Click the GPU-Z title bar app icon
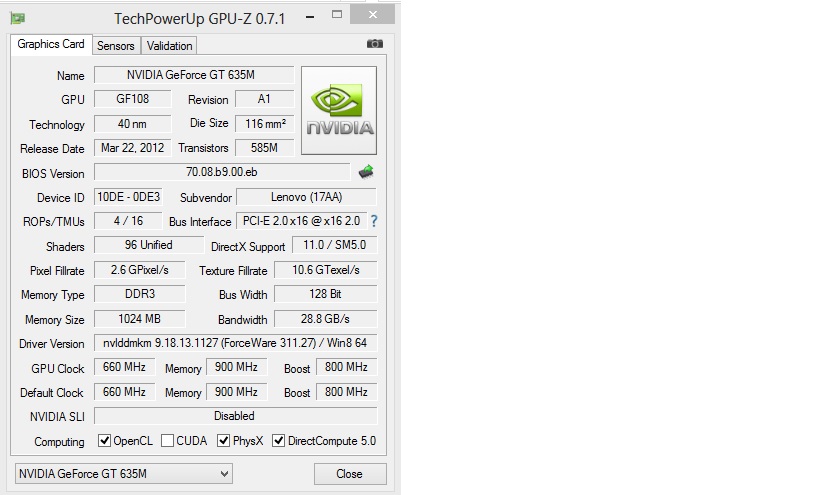 pos(18,19)
